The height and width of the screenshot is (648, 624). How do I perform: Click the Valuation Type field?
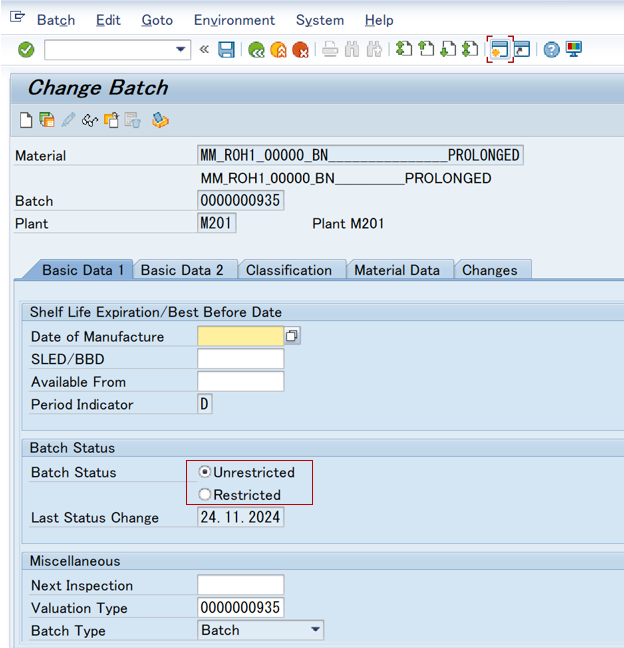point(241,608)
